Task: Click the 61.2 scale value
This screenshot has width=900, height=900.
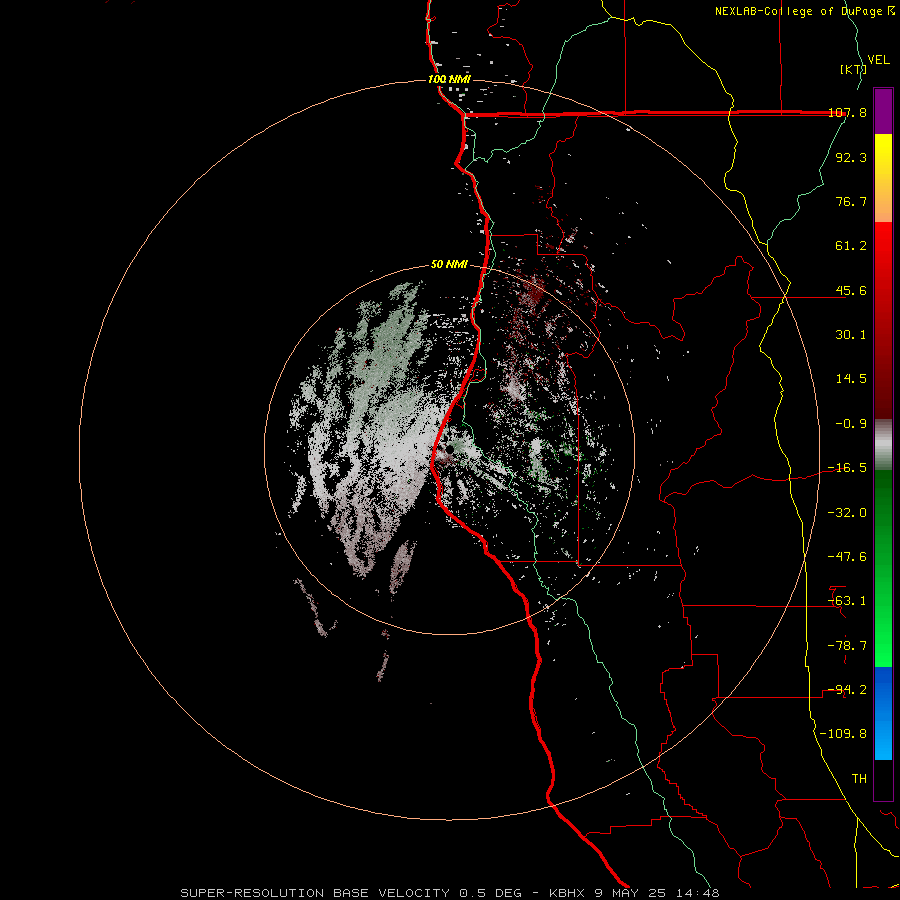Action: (851, 246)
